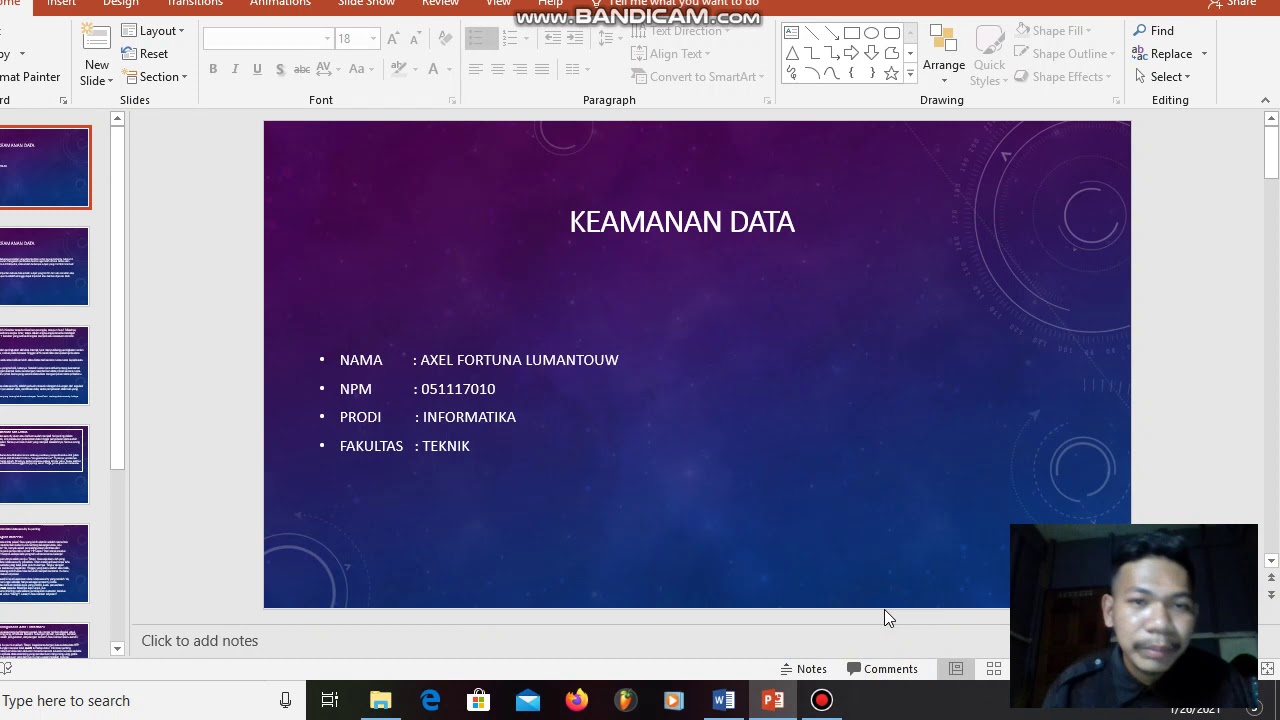Open the font name combo box
Screen dimensions: 1280x720
[x=267, y=39]
